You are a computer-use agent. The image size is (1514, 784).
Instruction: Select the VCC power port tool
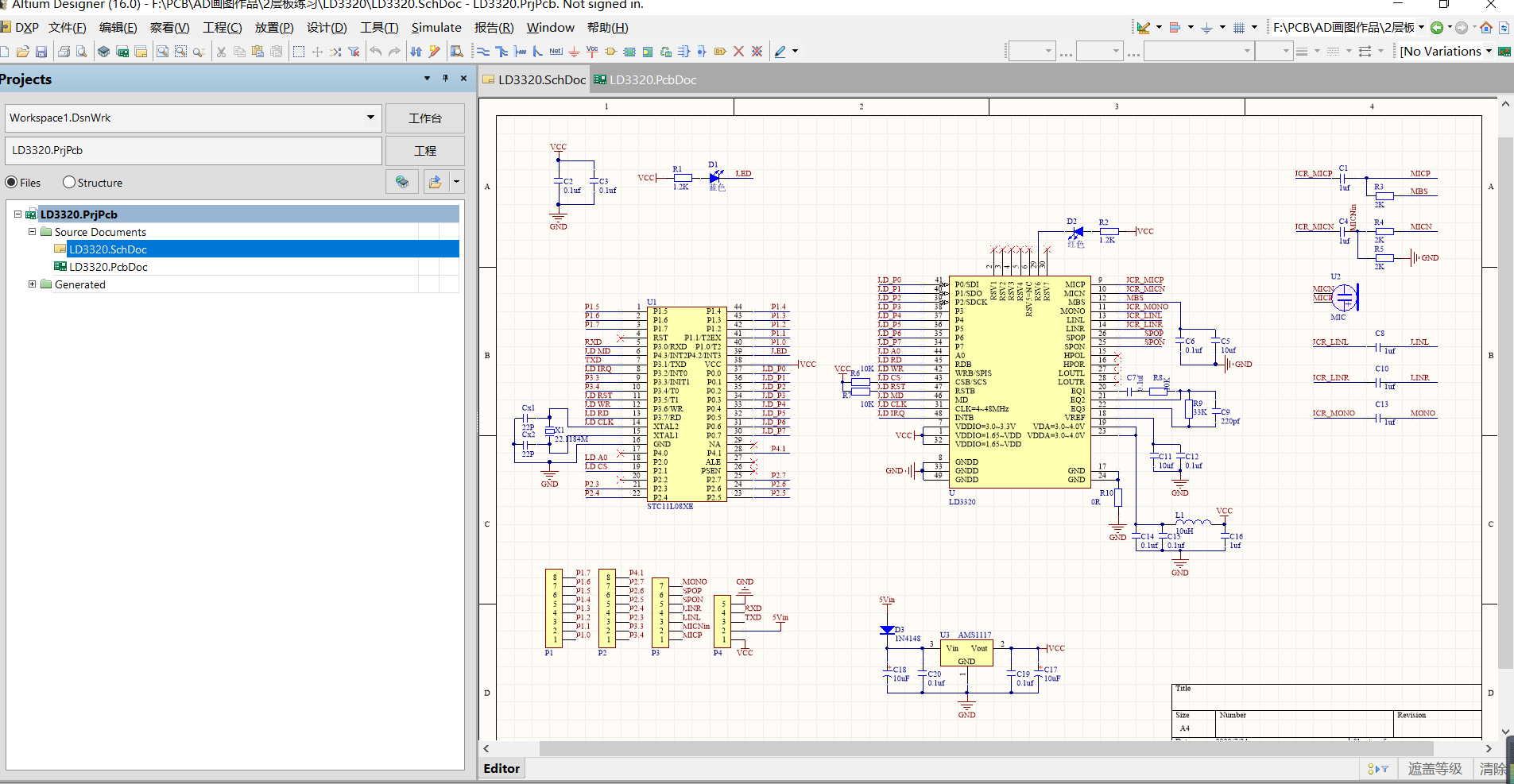pyautogui.click(x=592, y=52)
